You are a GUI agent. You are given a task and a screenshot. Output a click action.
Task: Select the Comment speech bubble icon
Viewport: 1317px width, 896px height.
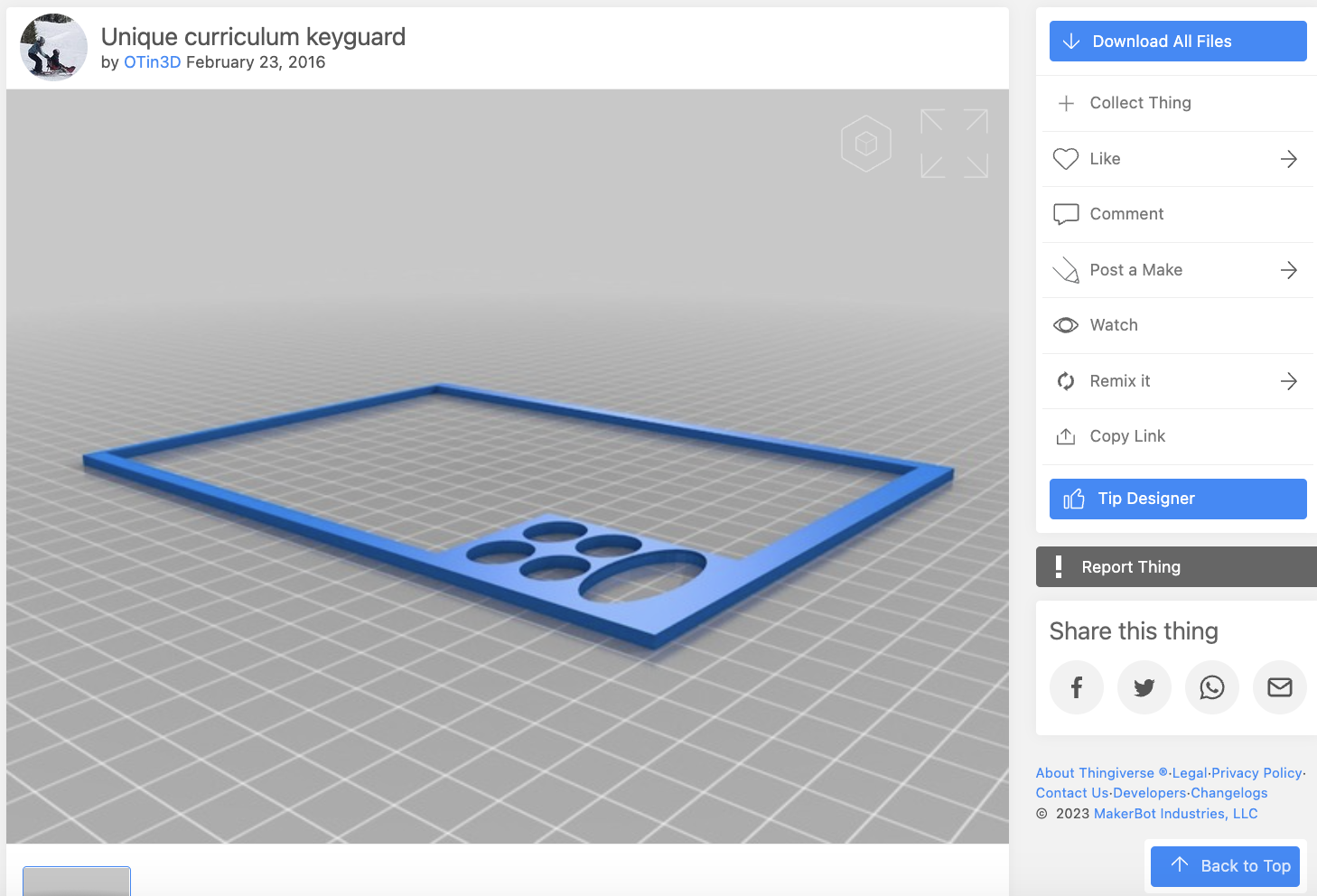point(1066,214)
